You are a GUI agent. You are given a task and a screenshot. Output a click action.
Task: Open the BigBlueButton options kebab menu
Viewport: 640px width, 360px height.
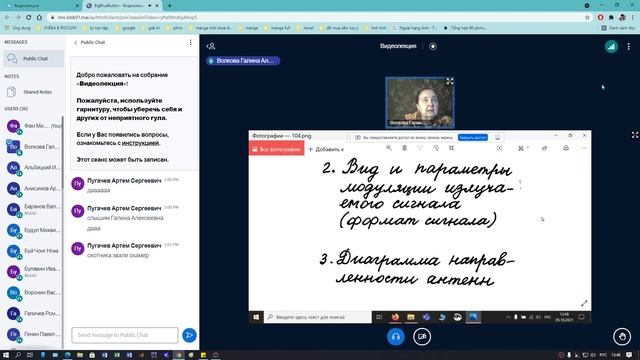tap(629, 47)
